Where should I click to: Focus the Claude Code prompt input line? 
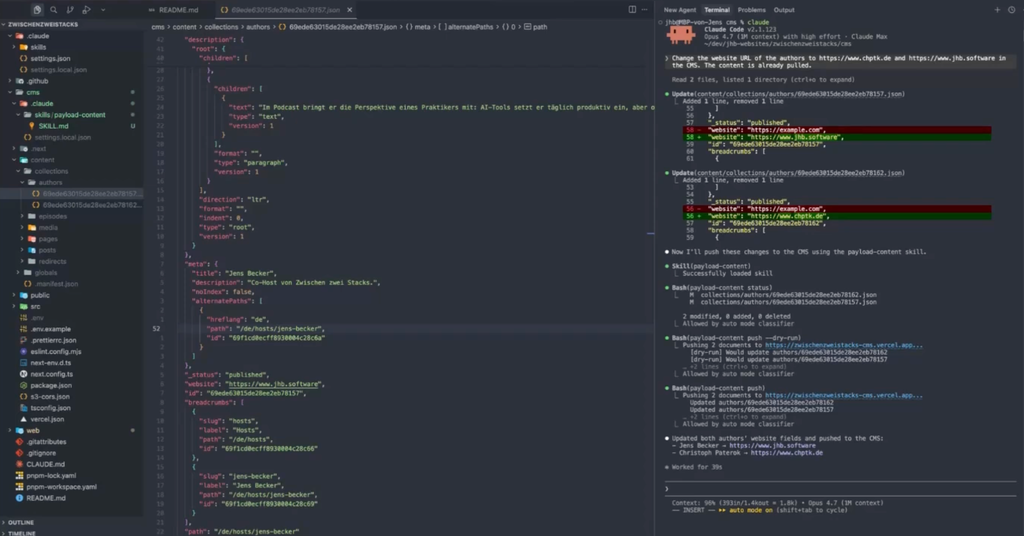839,488
